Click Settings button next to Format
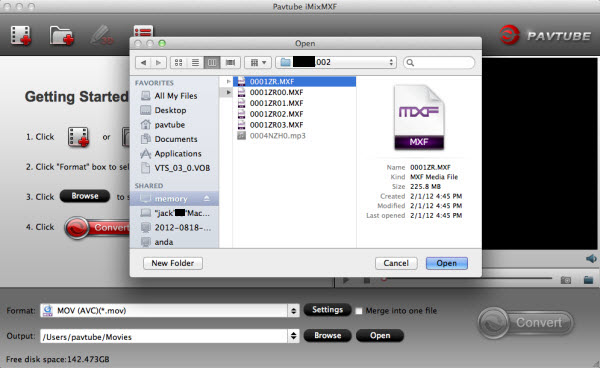This screenshot has height=368, width=600. click(x=327, y=310)
